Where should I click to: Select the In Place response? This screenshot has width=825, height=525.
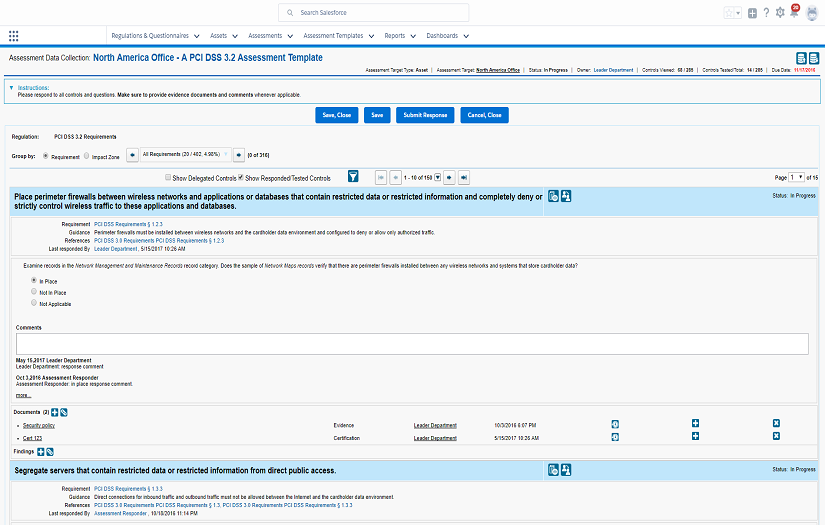(x=34, y=280)
